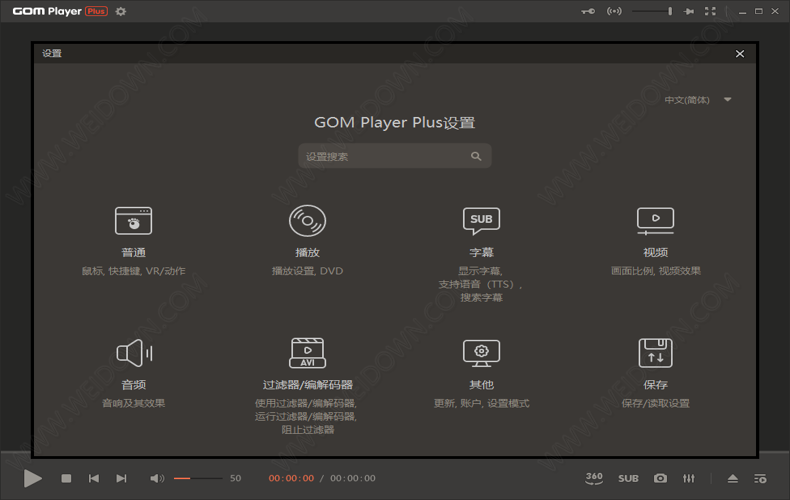Click the GOM Player Plus logo

(x=60, y=11)
